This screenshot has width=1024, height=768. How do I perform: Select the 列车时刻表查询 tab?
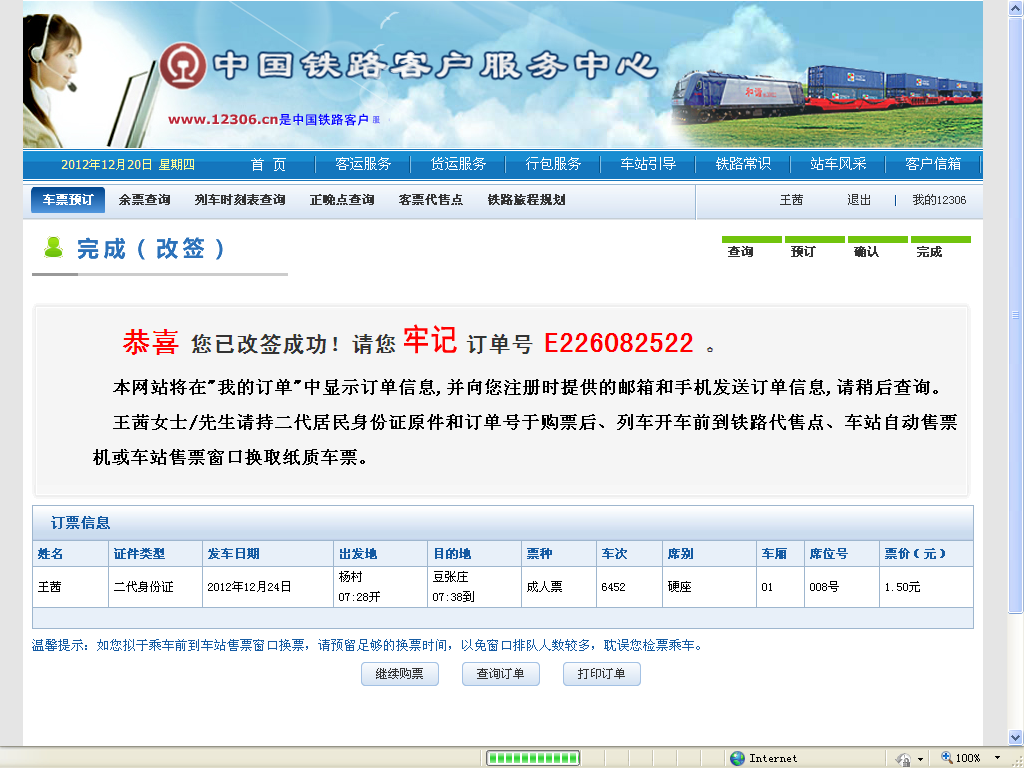tap(240, 200)
